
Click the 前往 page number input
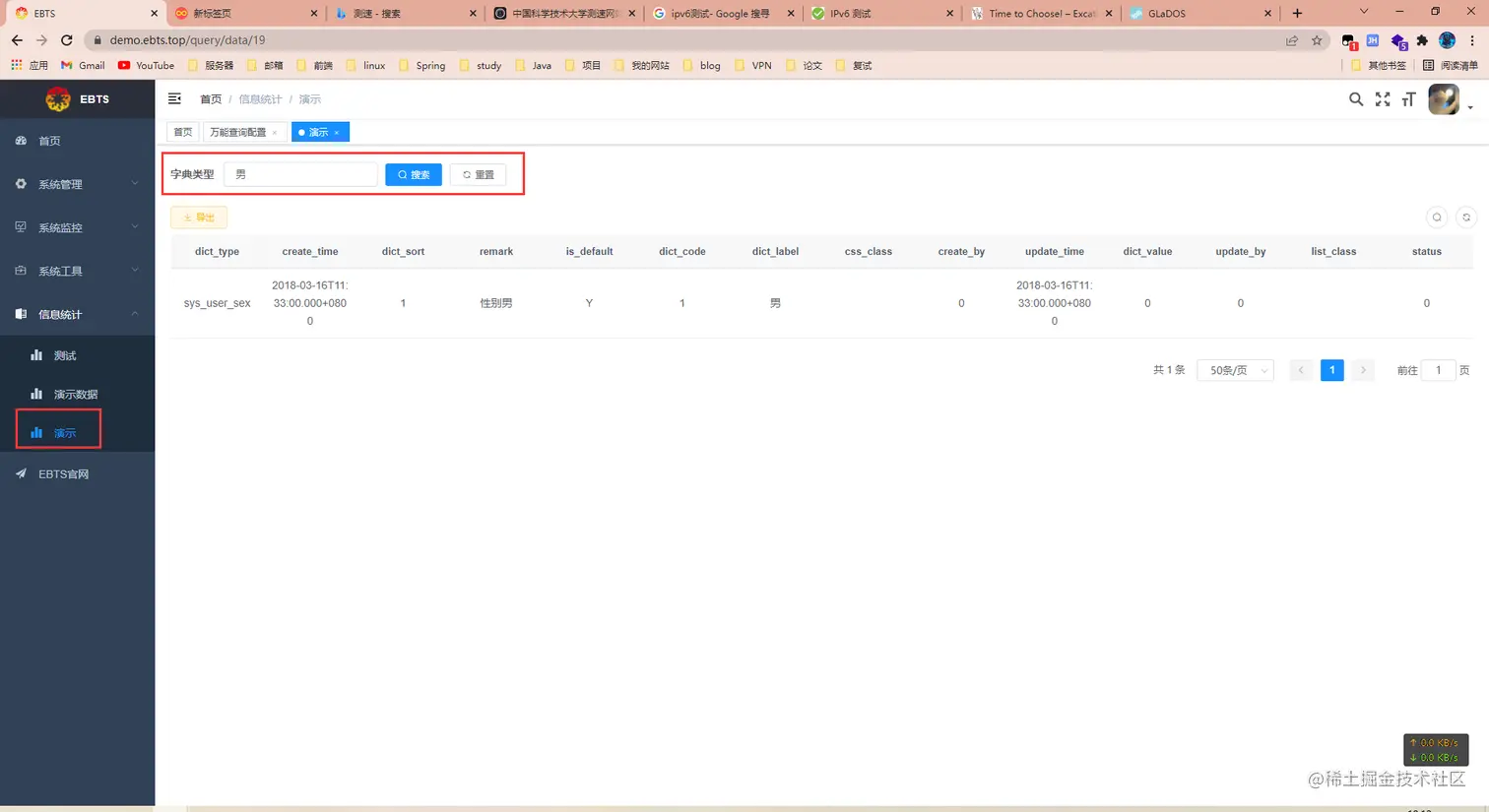click(x=1438, y=370)
